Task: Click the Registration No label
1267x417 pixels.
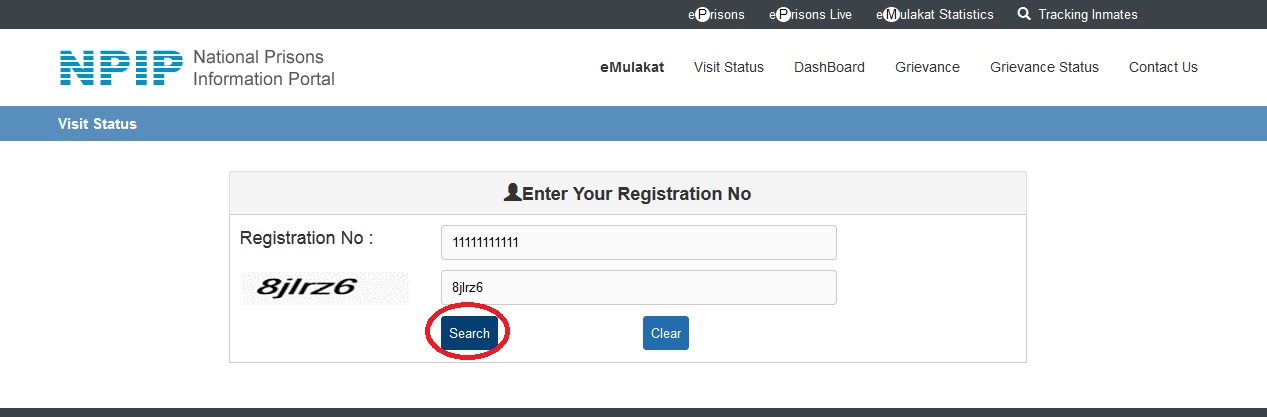Action: point(306,239)
